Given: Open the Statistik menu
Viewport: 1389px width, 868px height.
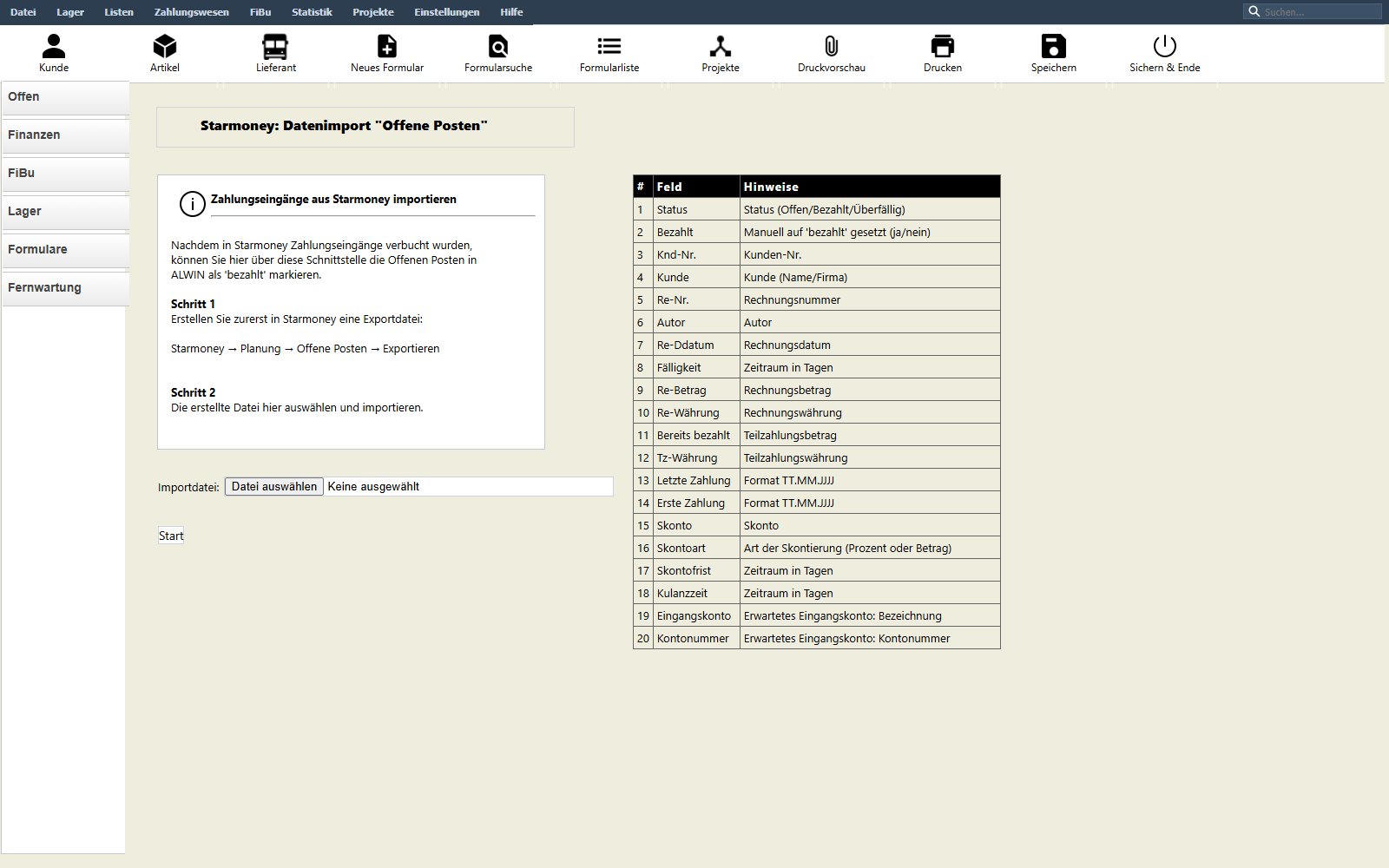Looking at the screenshot, I should 312,12.
